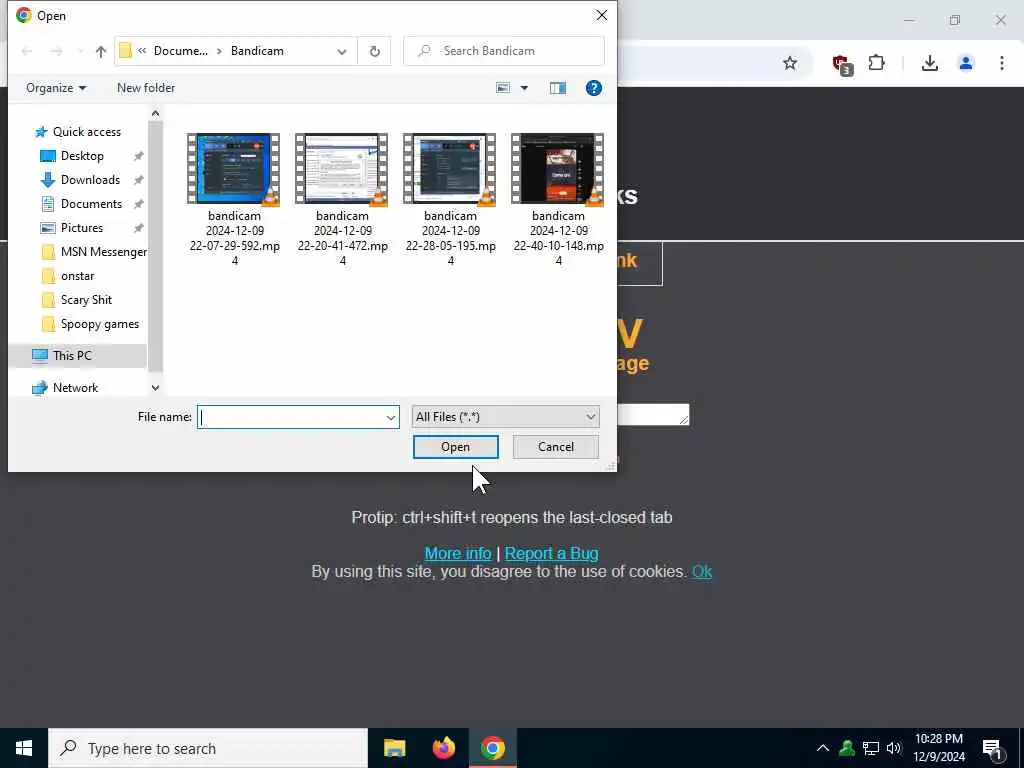1024x768 pixels.
Task: Open the Organize menu
Action: click(x=56, y=88)
